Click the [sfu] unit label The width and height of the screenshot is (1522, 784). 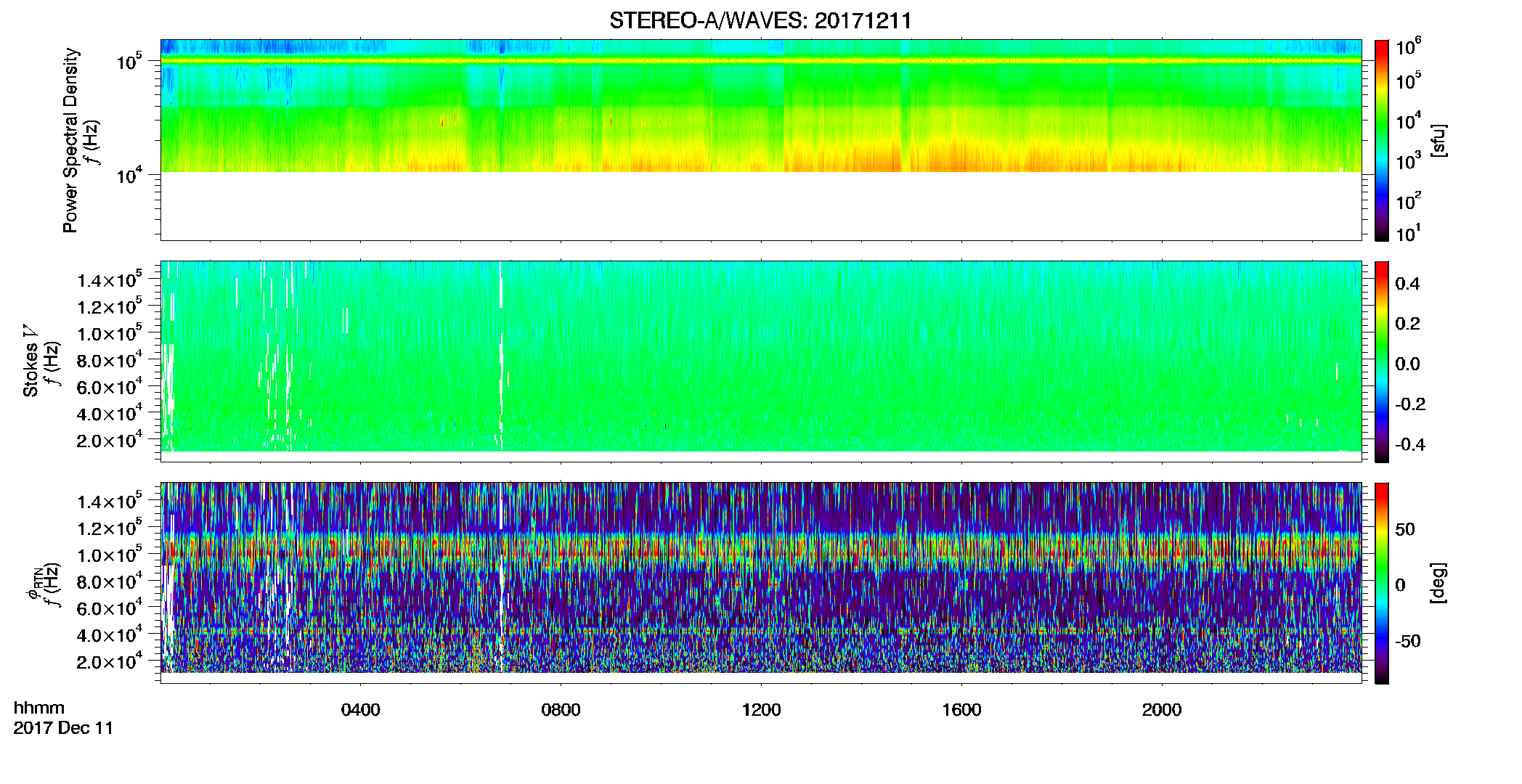tap(1438, 141)
